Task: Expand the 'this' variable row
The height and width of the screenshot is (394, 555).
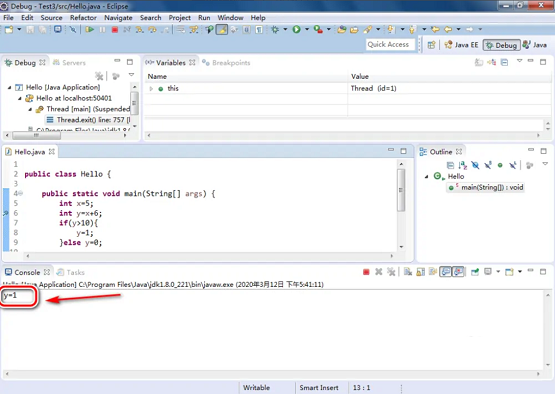Action: click(151, 88)
